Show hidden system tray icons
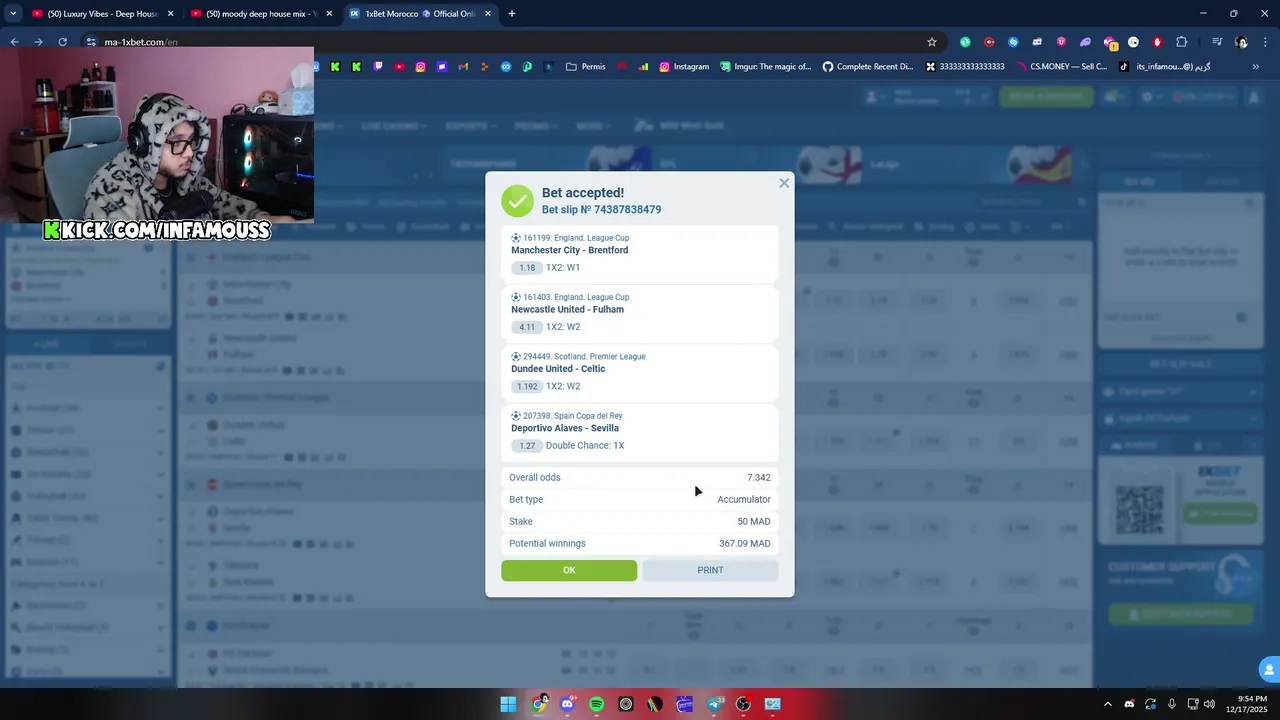 click(1107, 704)
